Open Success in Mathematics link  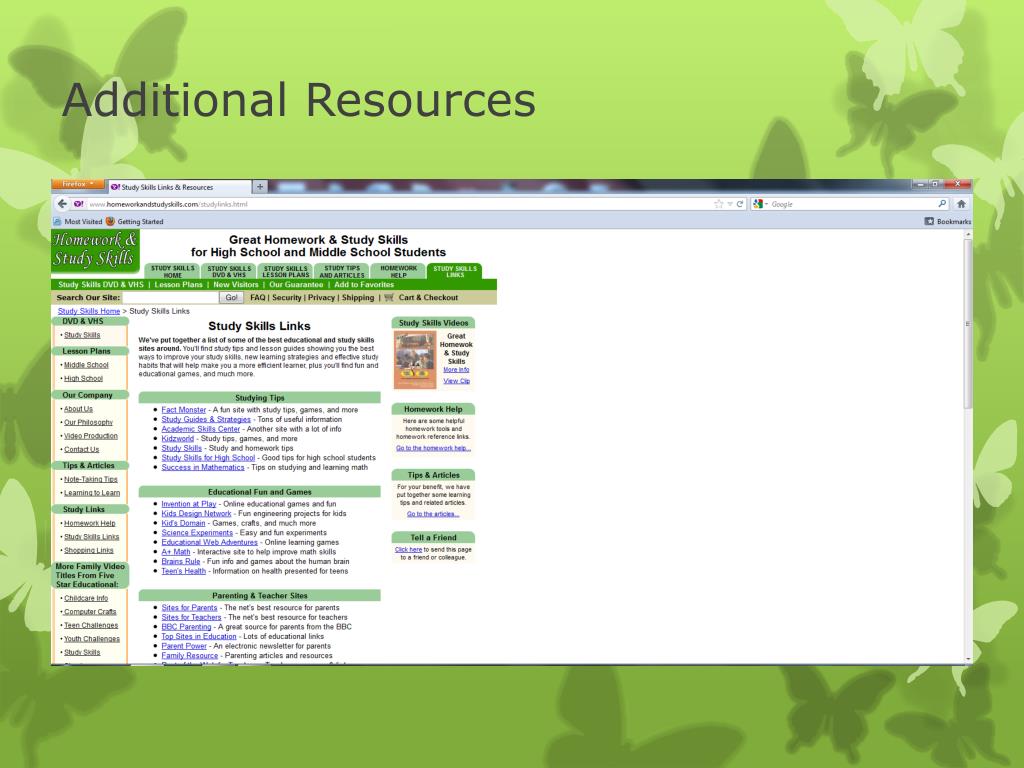pyautogui.click(x=202, y=467)
